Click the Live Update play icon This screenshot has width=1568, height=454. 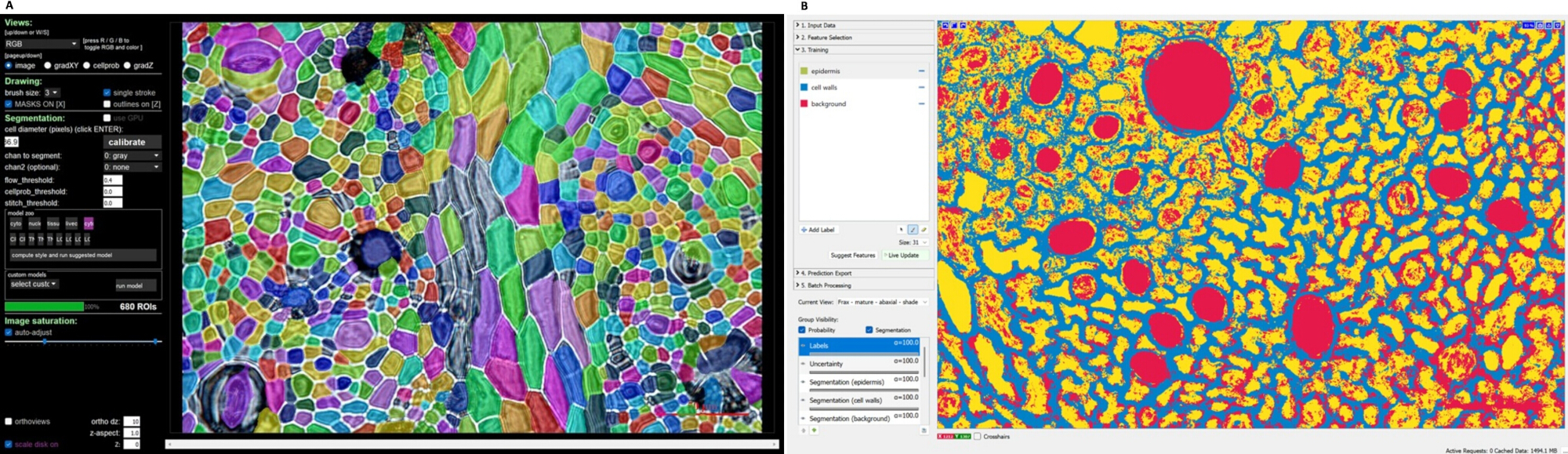(x=886, y=256)
